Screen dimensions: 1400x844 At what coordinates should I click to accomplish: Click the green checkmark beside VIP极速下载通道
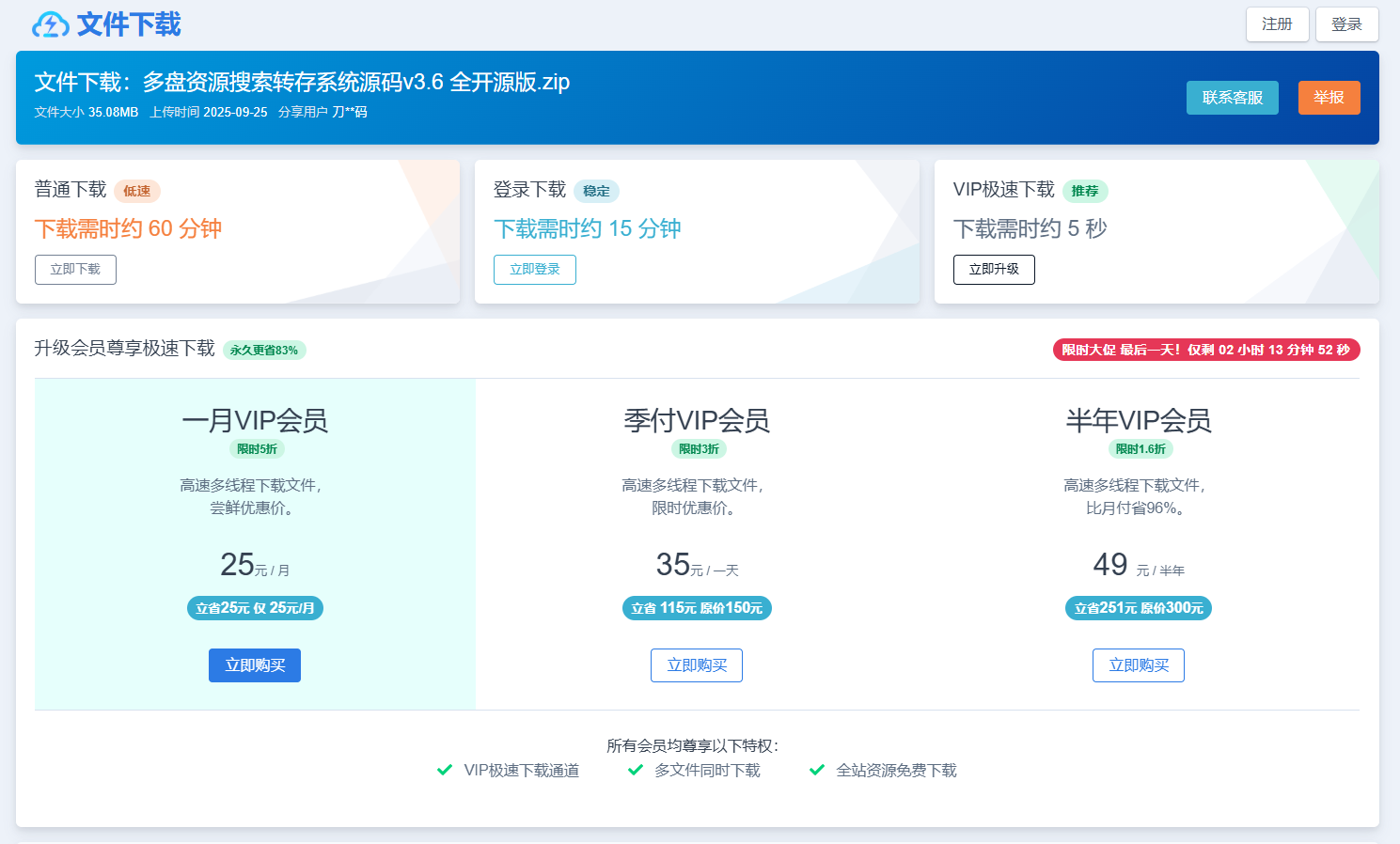tap(445, 771)
